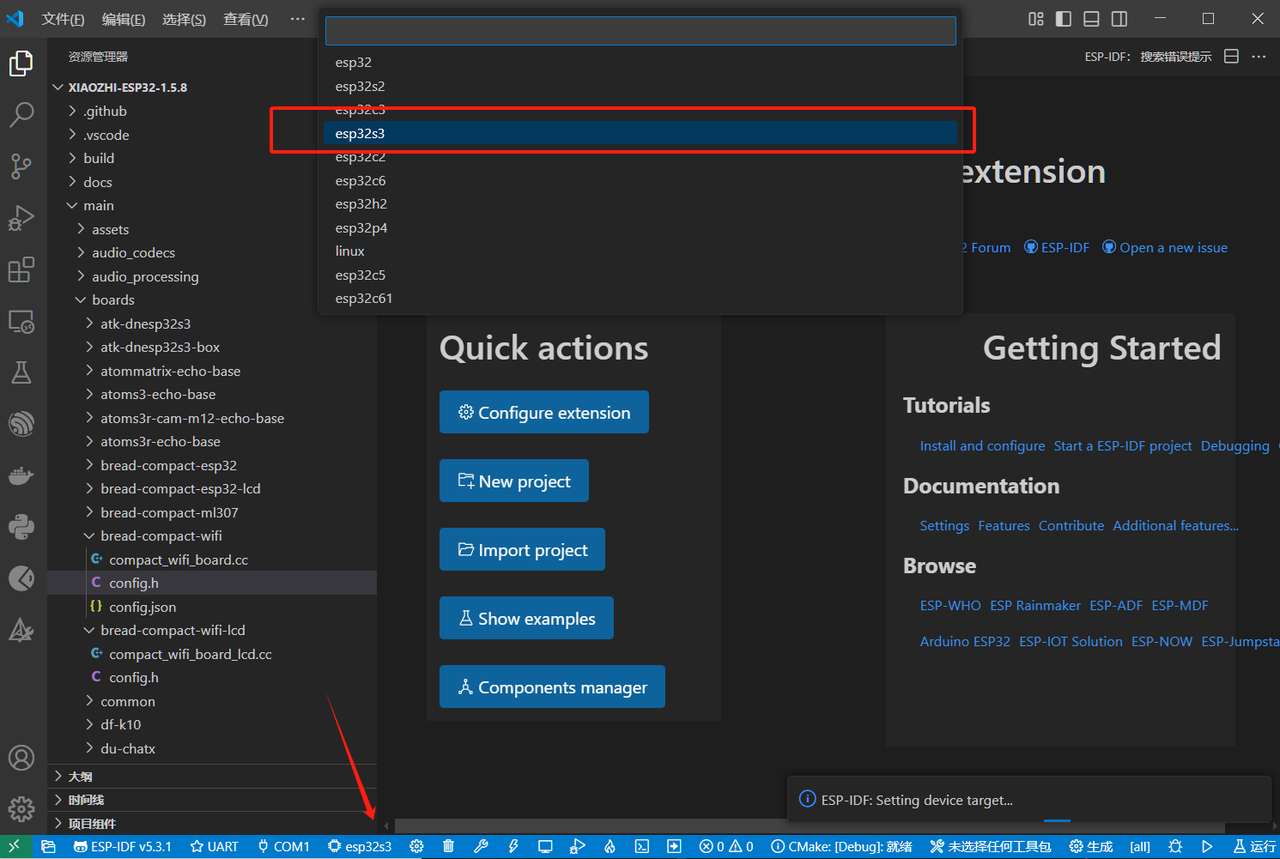The height and width of the screenshot is (859, 1280).
Task: Click the flame build-flash-monitor status icon
Action: pos(609,847)
